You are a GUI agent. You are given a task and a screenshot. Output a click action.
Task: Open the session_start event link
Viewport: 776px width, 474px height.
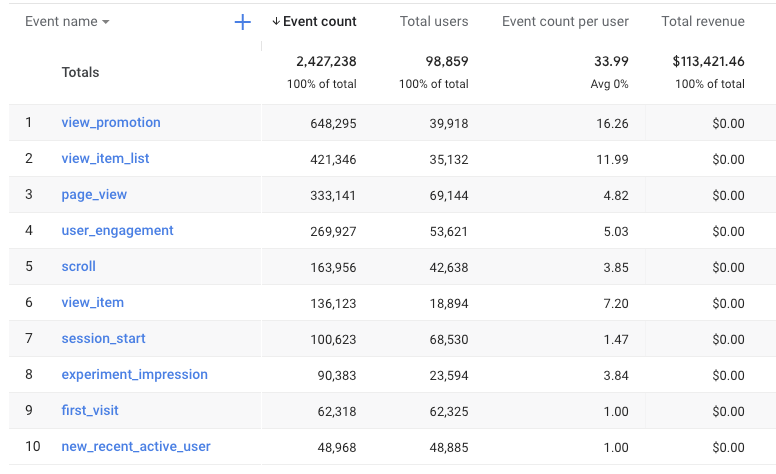(x=103, y=339)
